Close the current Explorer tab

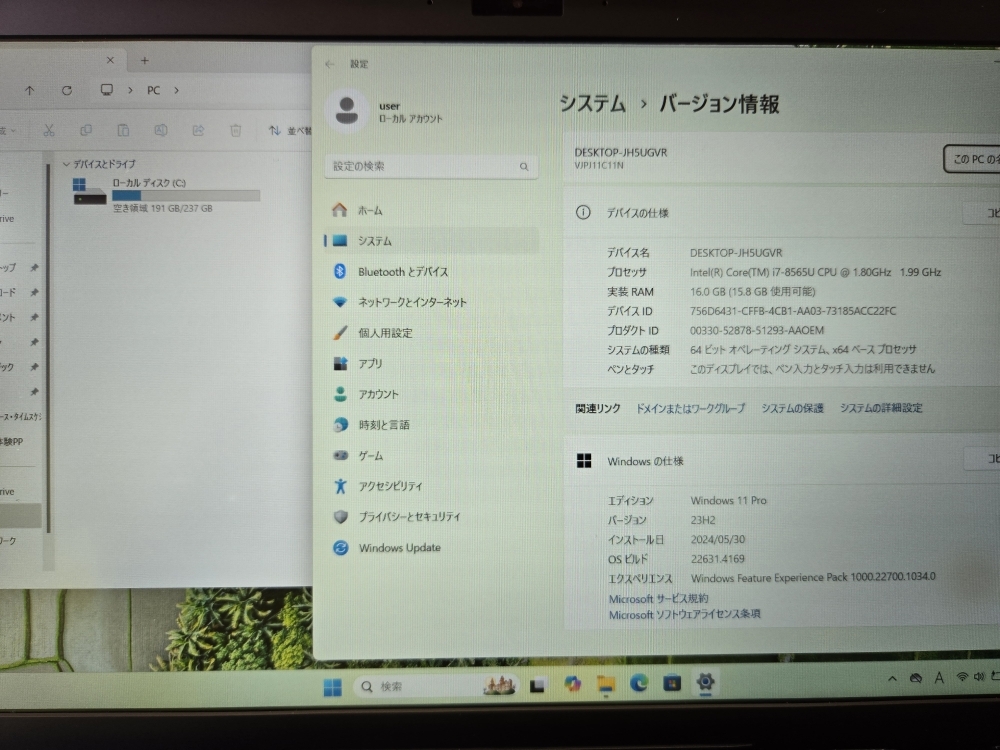click(110, 60)
